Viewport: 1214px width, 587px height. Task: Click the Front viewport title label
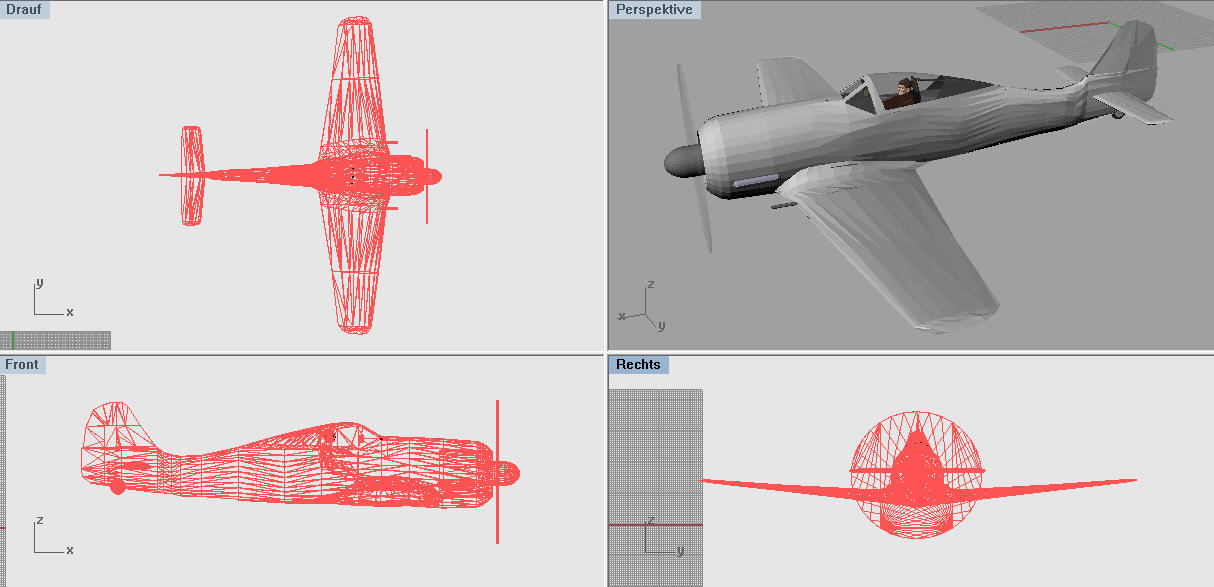(x=22, y=365)
